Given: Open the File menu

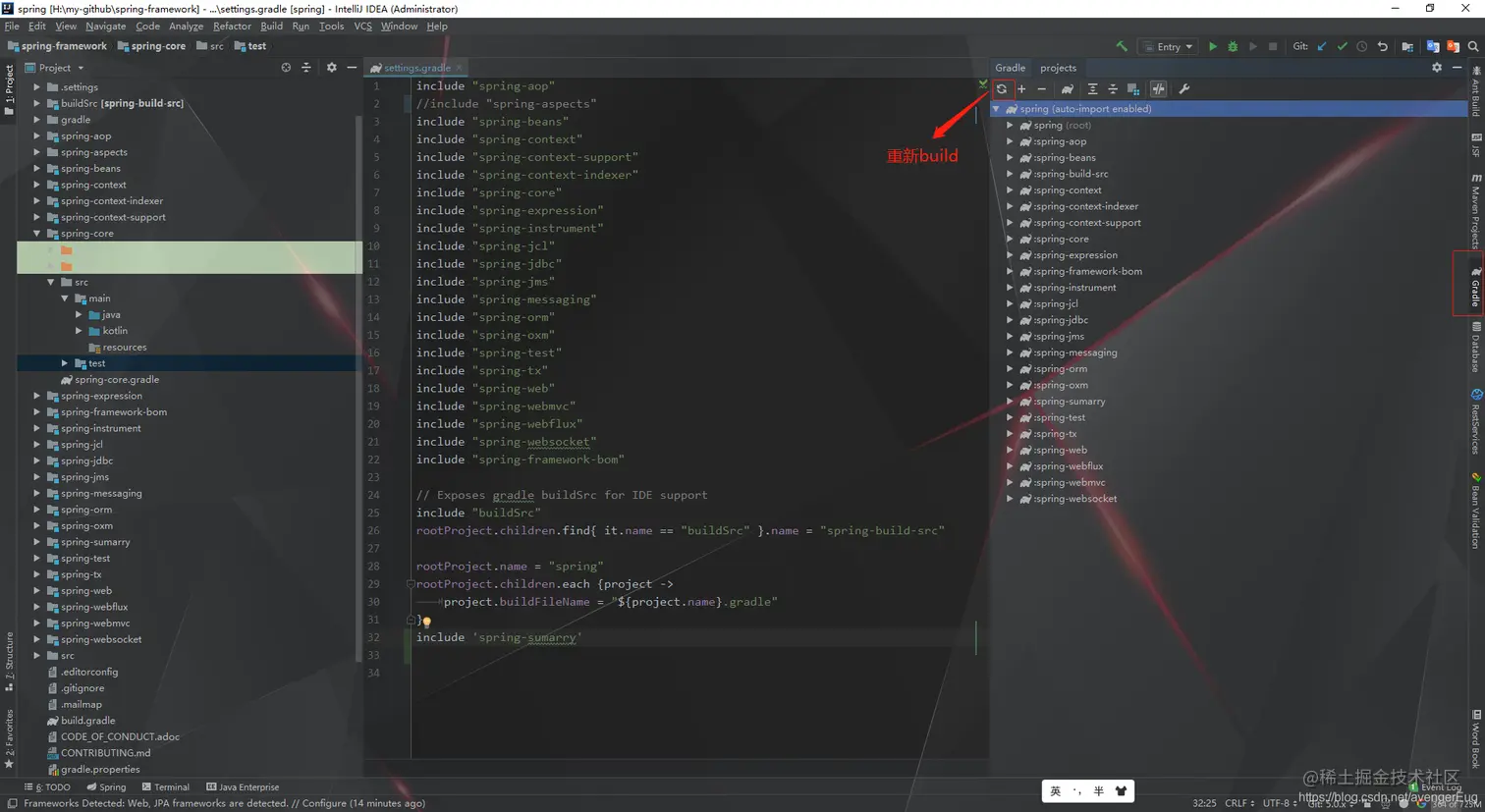Looking at the screenshot, I should 12,27.
